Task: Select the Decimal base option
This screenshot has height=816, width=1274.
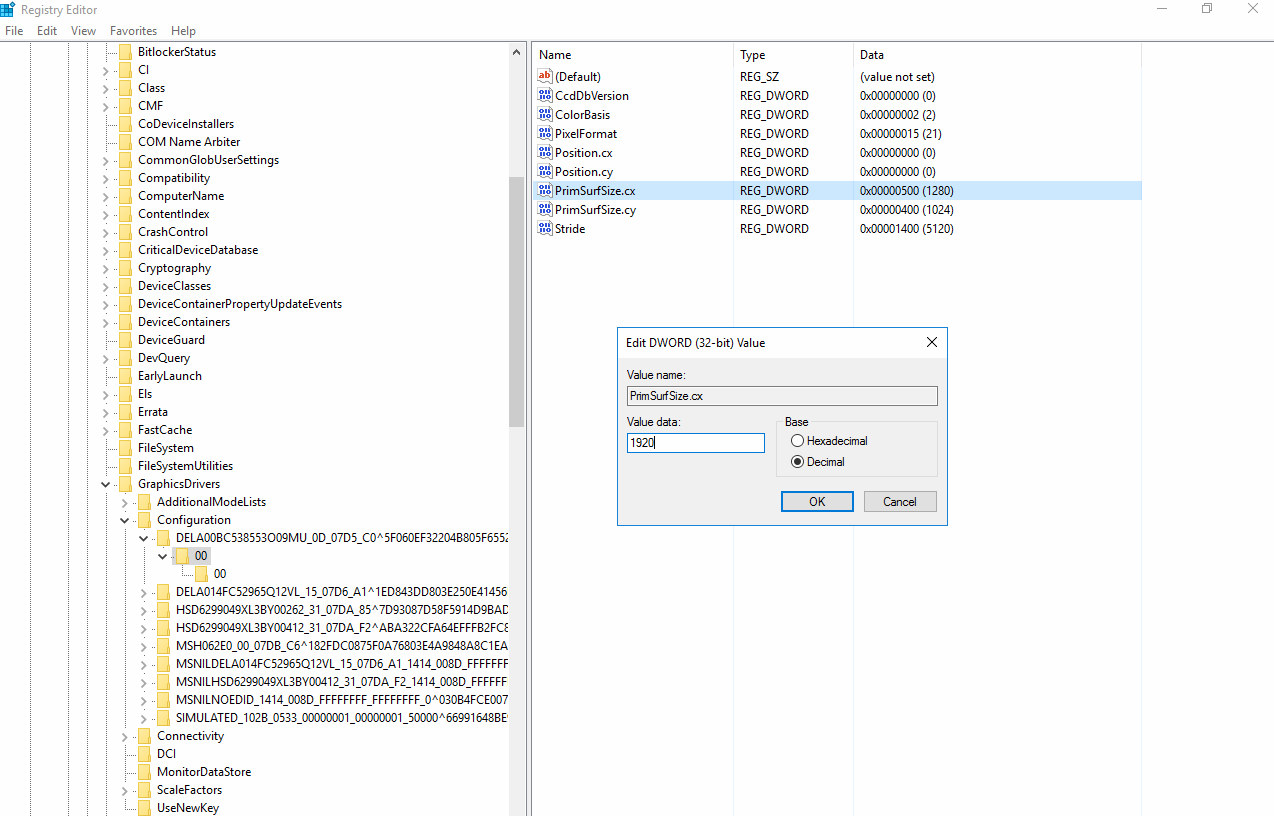Action: [x=818, y=462]
